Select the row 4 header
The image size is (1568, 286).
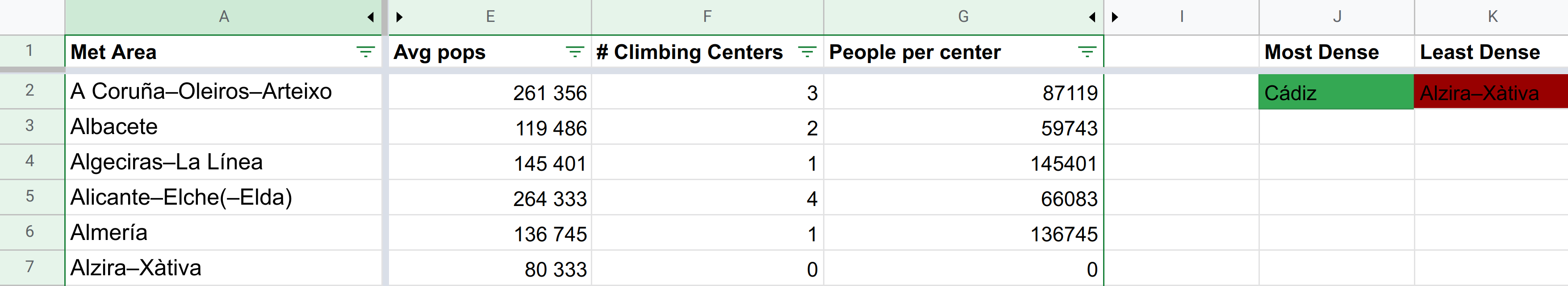30,161
